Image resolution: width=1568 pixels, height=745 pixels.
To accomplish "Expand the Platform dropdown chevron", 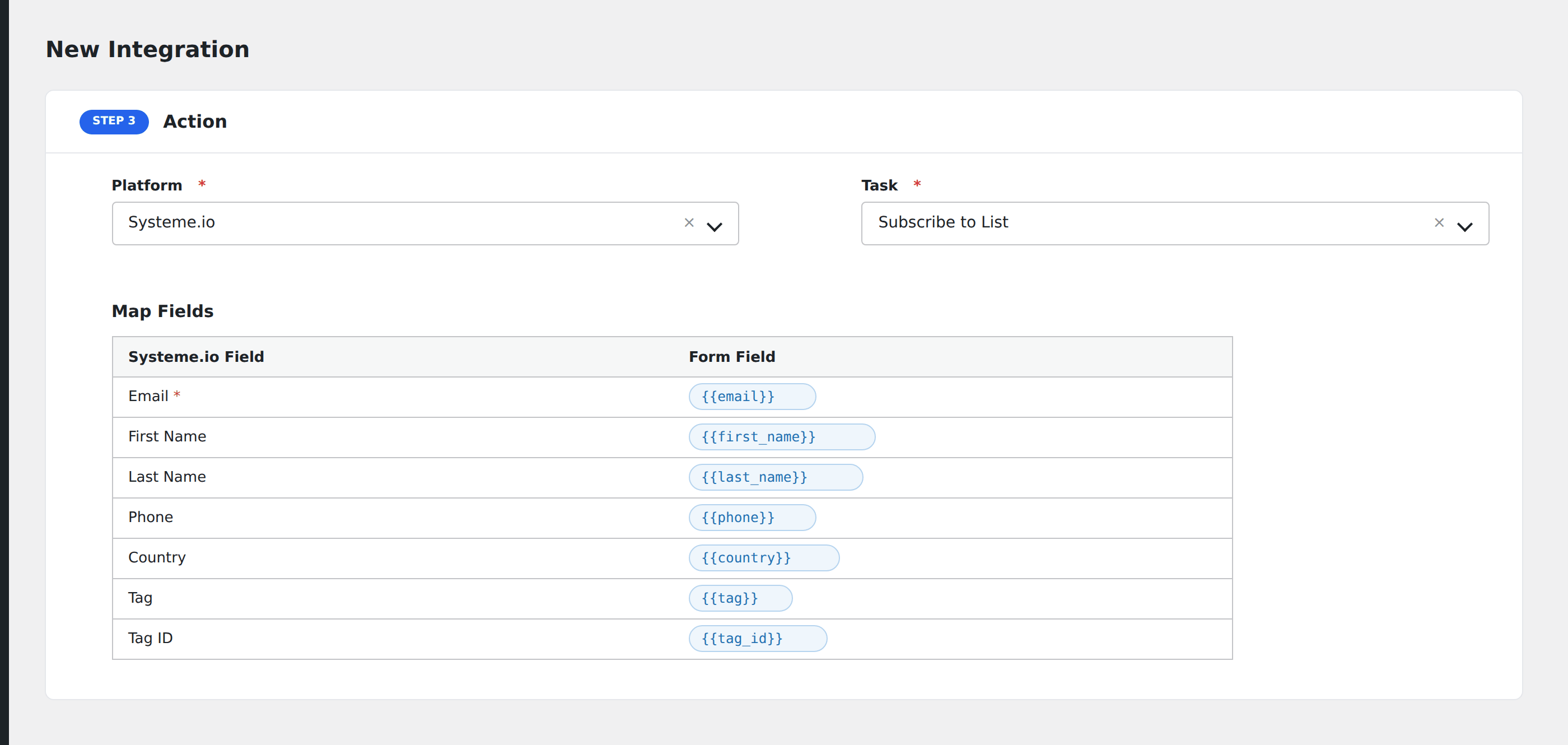I will pyautogui.click(x=715, y=226).
